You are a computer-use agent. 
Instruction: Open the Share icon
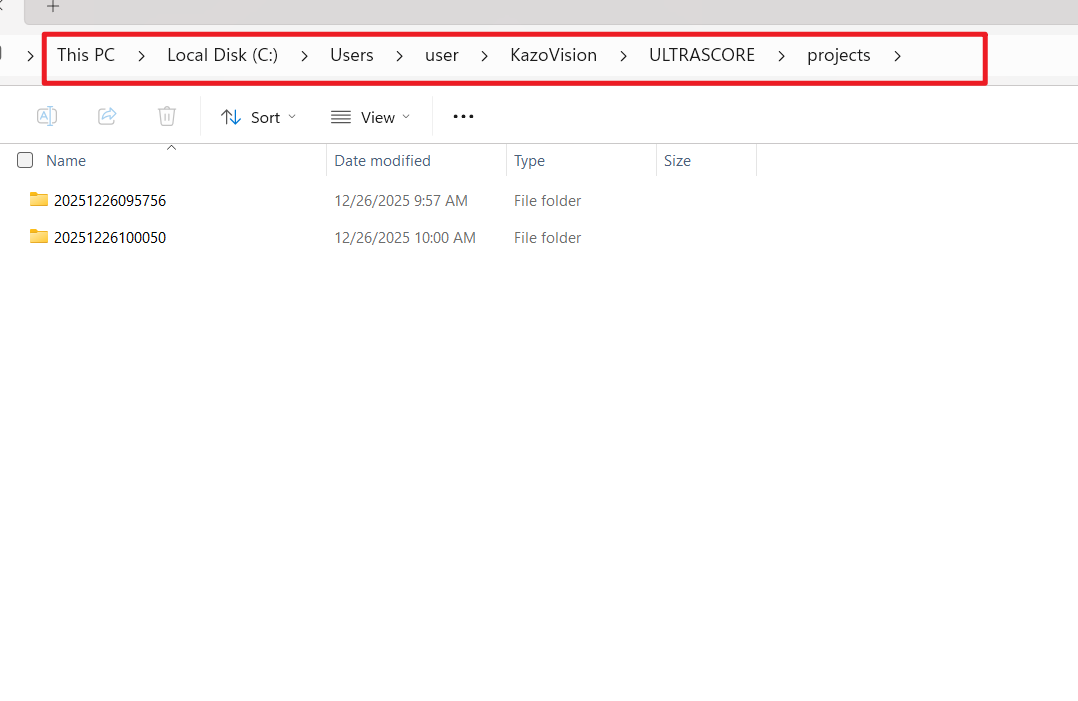click(106, 116)
